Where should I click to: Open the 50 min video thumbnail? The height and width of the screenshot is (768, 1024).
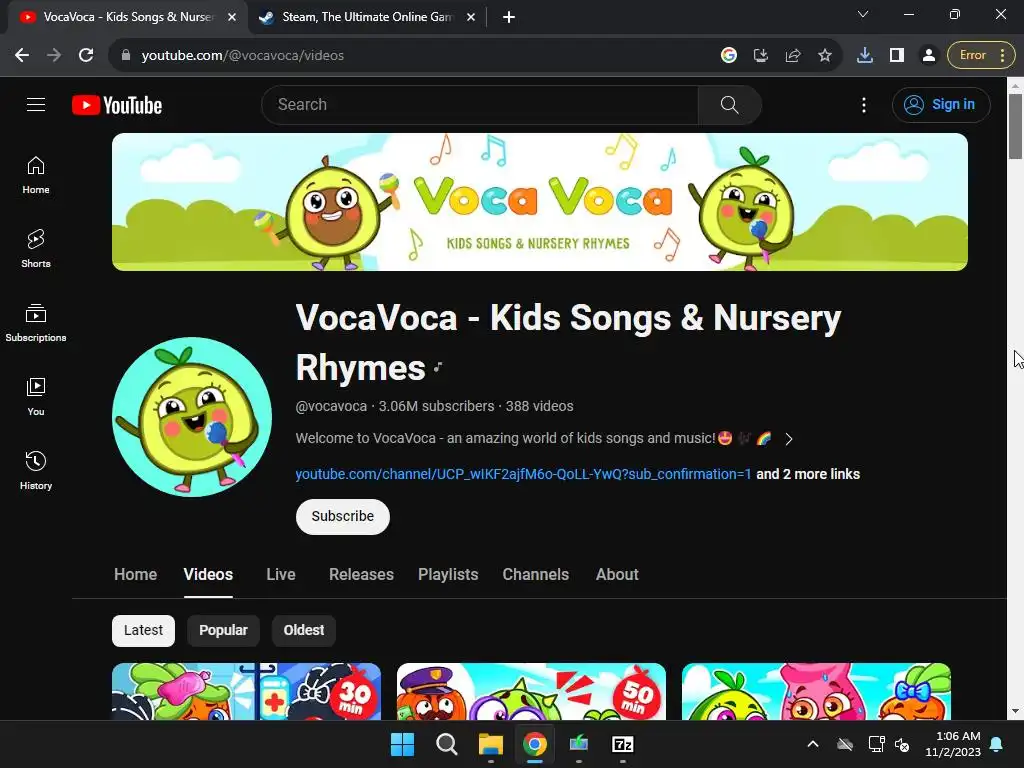(x=531, y=692)
